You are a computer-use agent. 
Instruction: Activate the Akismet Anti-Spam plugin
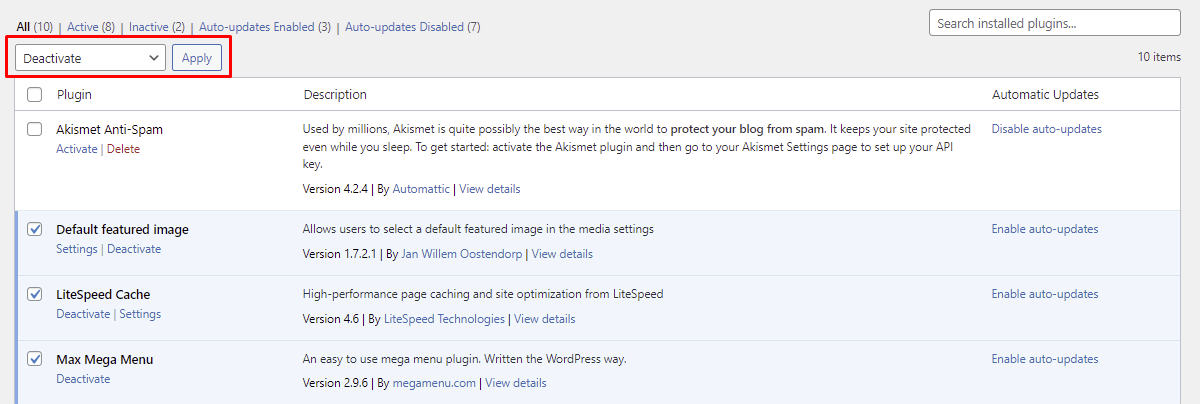pos(77,149)
